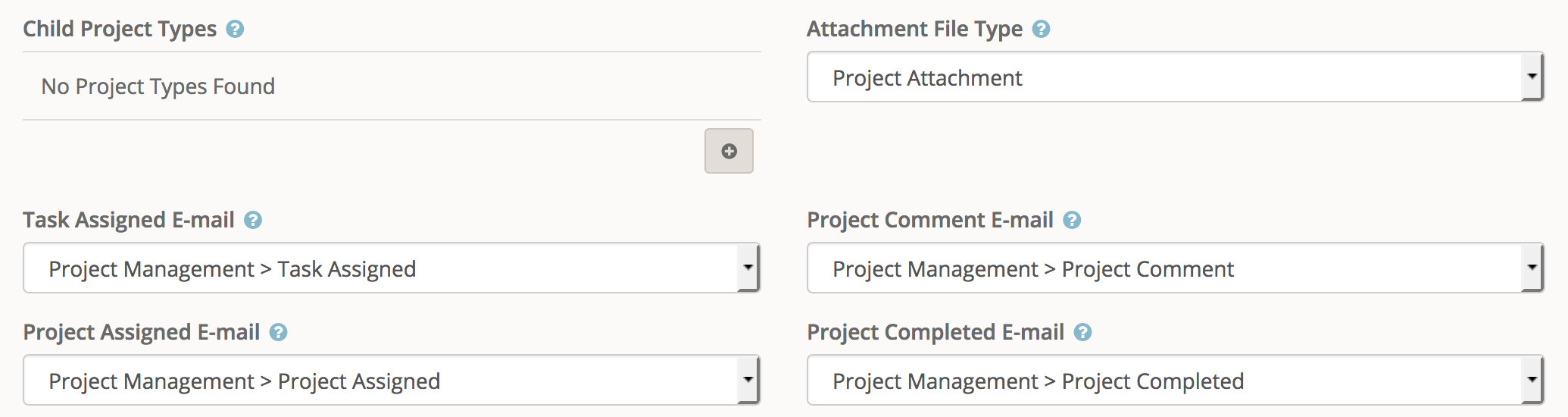Open the Project Assigned E-mail help icon
The width and height of the screenshot is (1568, 417).
click(279, 332)
